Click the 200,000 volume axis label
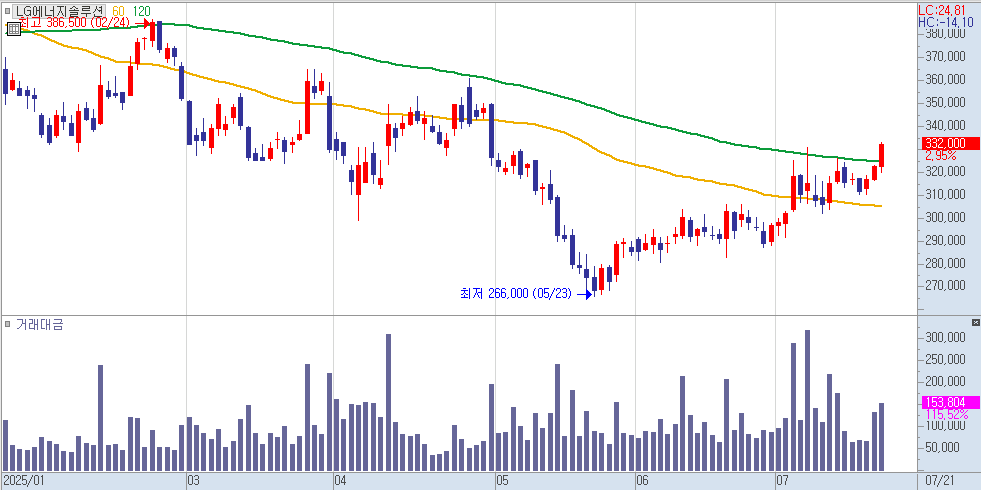The height and width of the screenshot is (490, 981). point(943,381)
